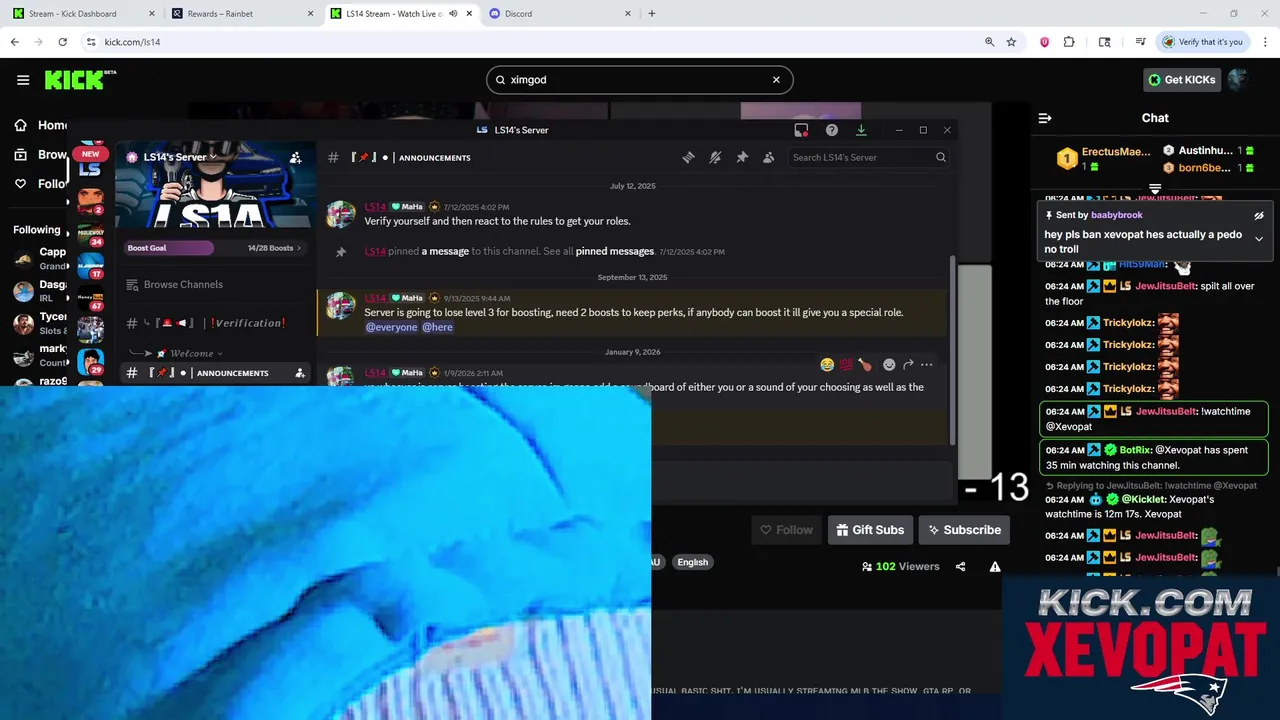Go to Kick Home in sidebar

point(41,125)
